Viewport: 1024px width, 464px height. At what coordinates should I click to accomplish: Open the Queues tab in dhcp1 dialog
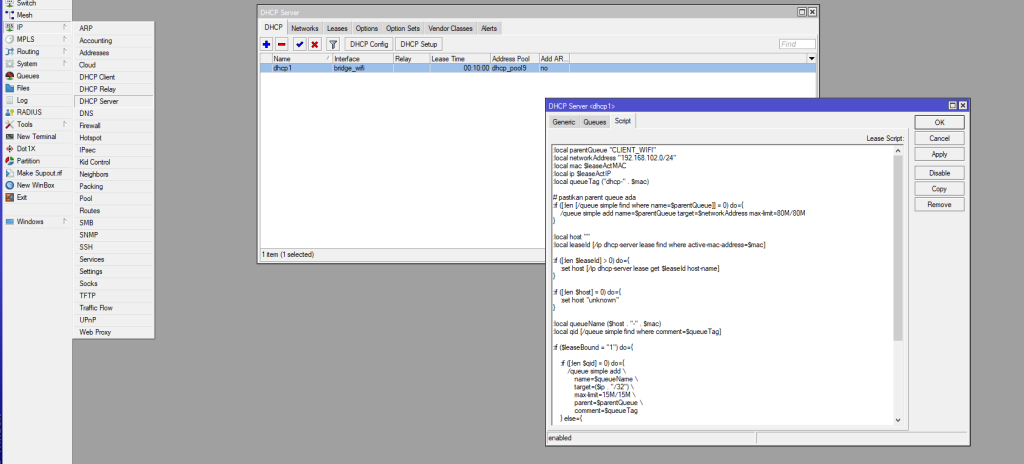click(x=595, y=122)
